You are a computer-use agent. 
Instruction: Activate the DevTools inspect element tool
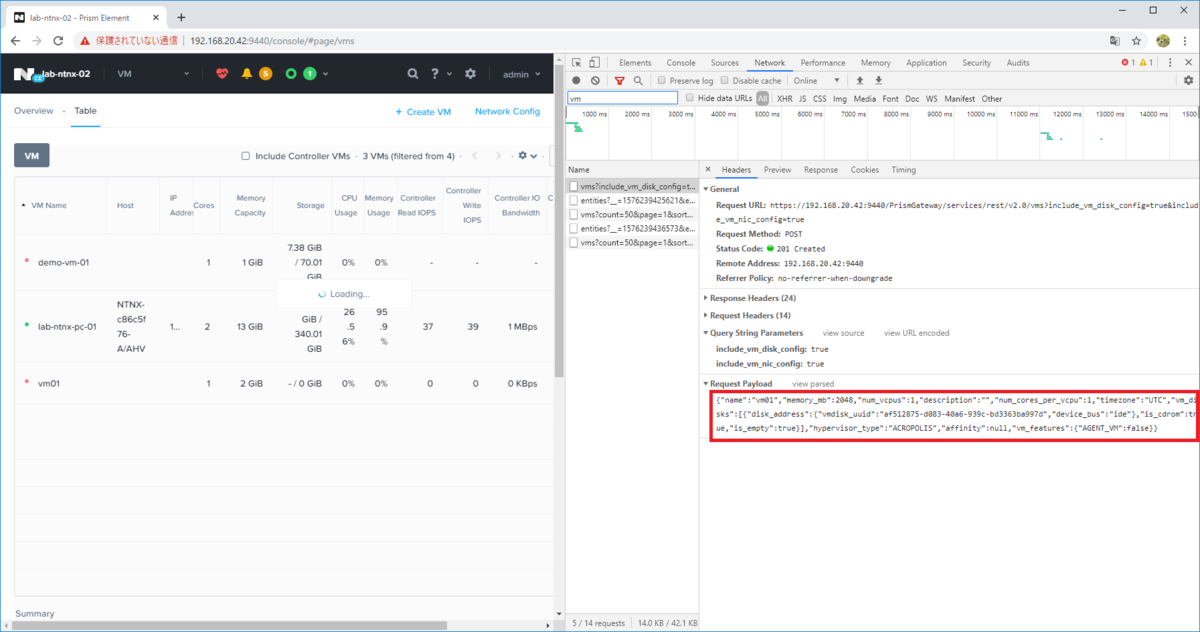pyautogui.click(x=576, y=63)
